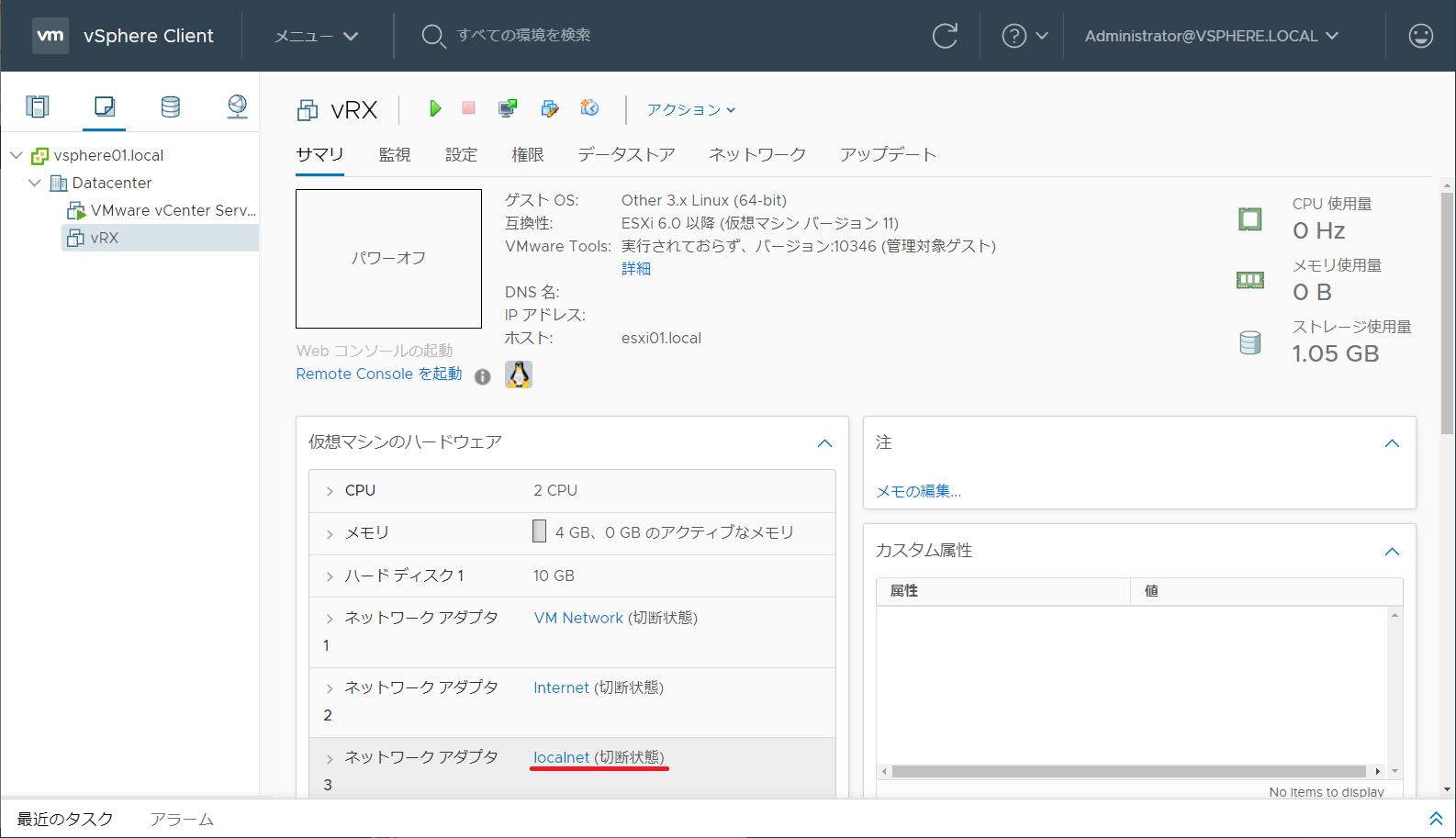Click the powered-off console thumbnail
This screenshot has width=1456, height=838.
pos(388,259)
